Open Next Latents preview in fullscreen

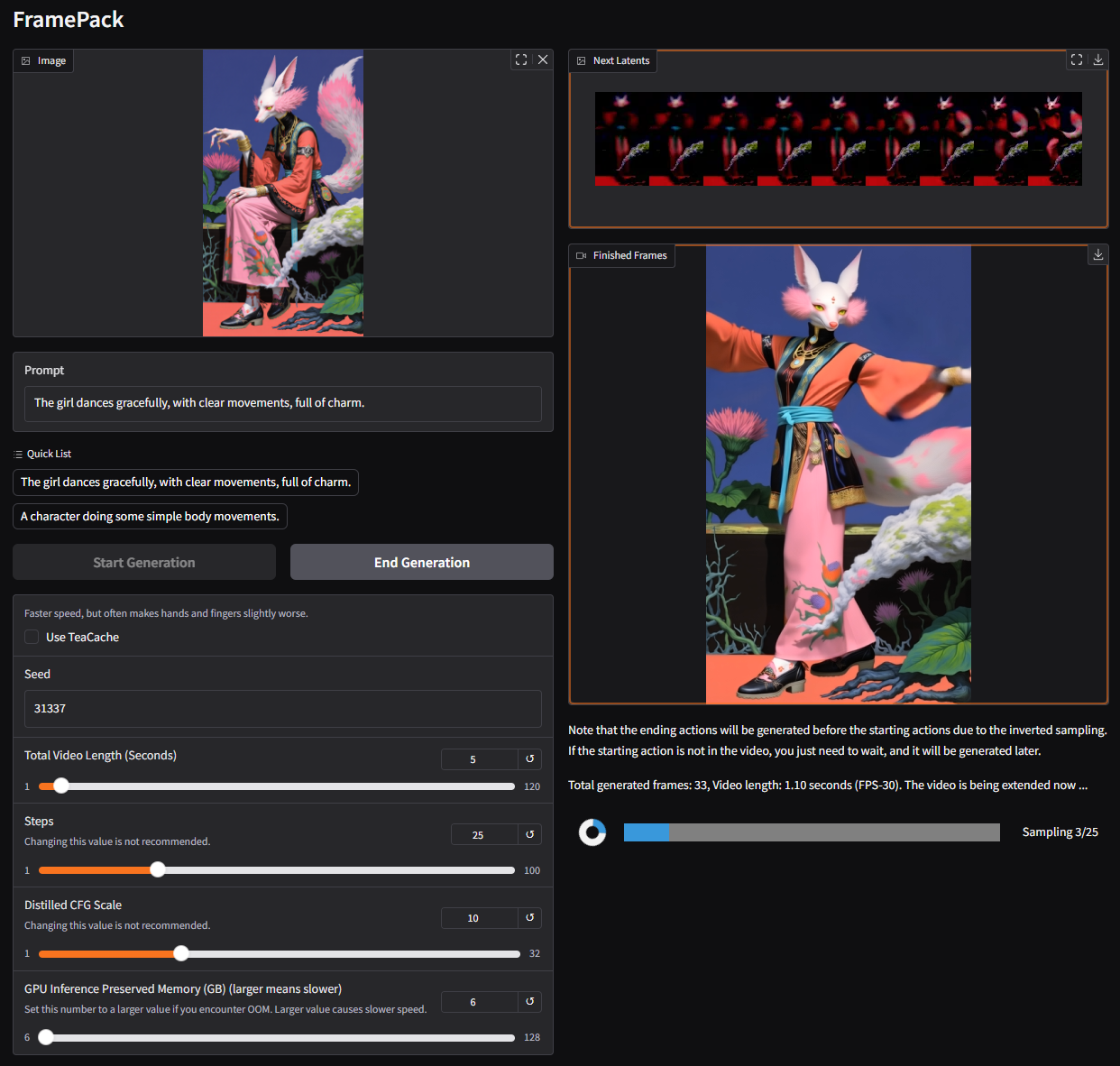[1077, 60]
